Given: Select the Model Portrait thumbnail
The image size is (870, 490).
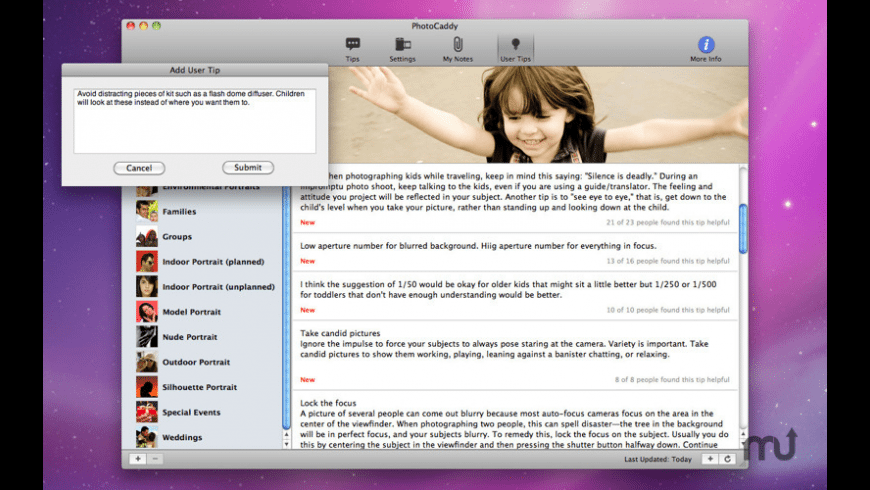Looking at the screenshot, I should tap(146, 312).
